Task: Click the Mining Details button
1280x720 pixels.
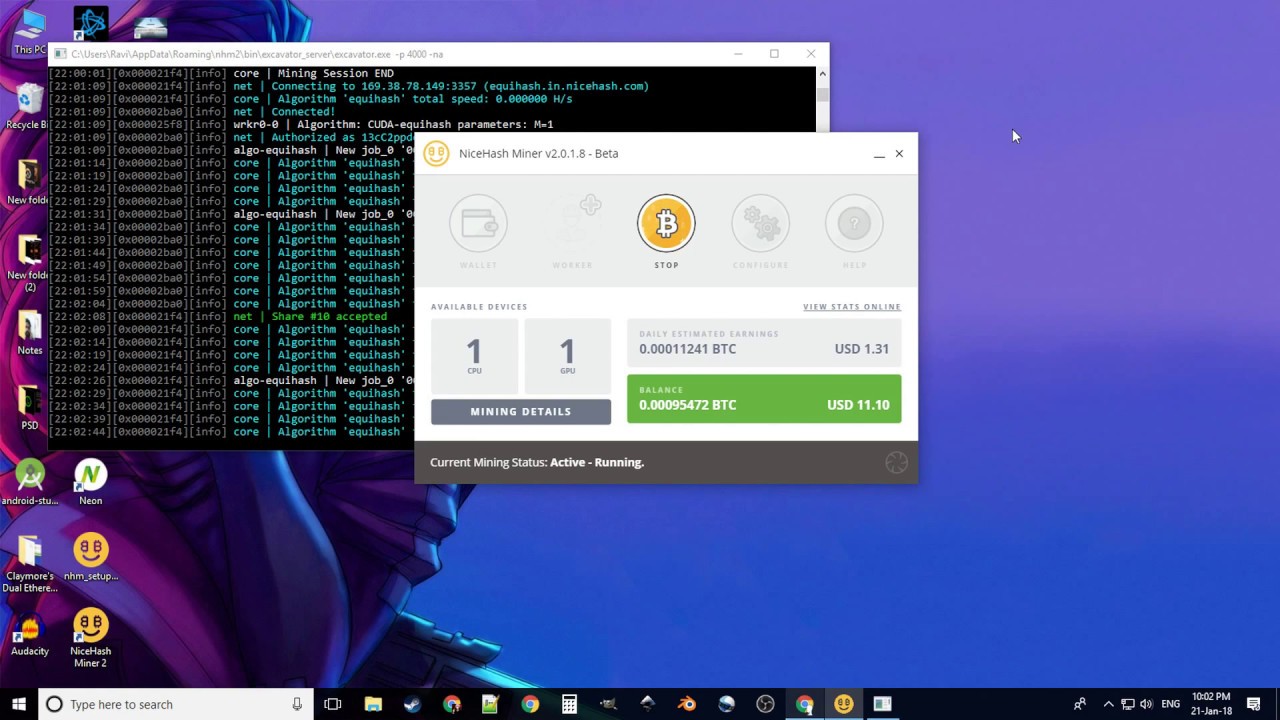Action: (521, 411)
